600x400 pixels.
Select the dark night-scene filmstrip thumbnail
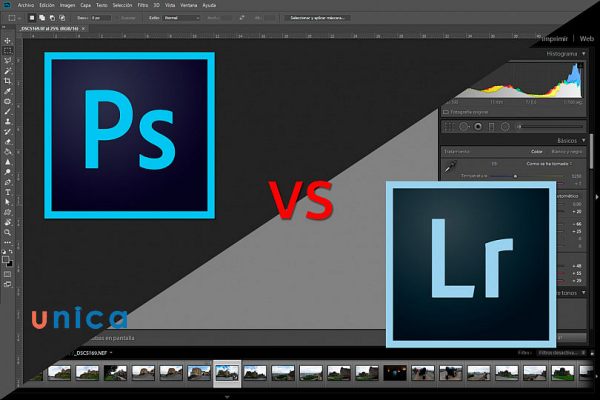[x=395, y=373]
